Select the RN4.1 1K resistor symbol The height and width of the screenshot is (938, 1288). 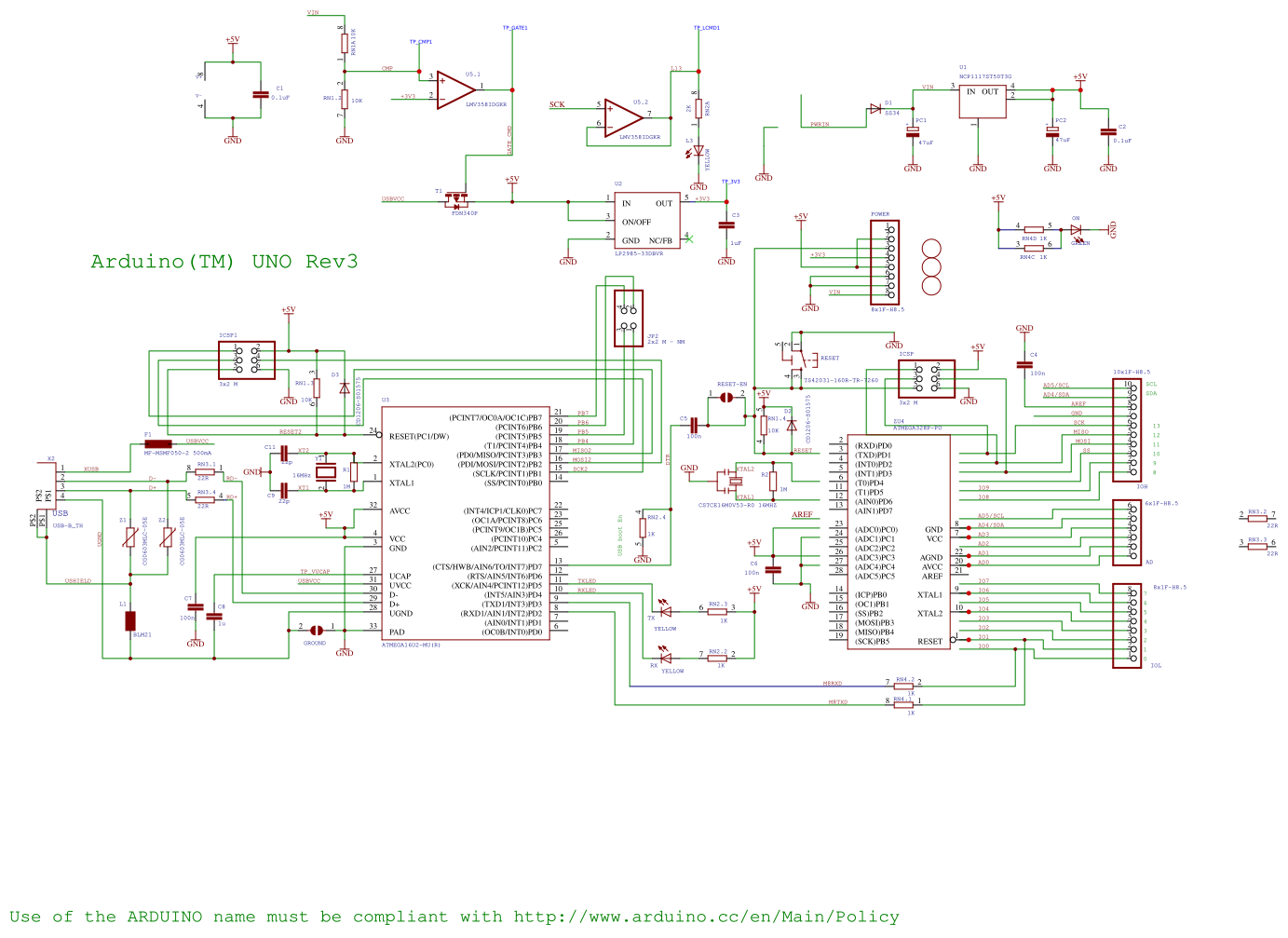(904, 705)
